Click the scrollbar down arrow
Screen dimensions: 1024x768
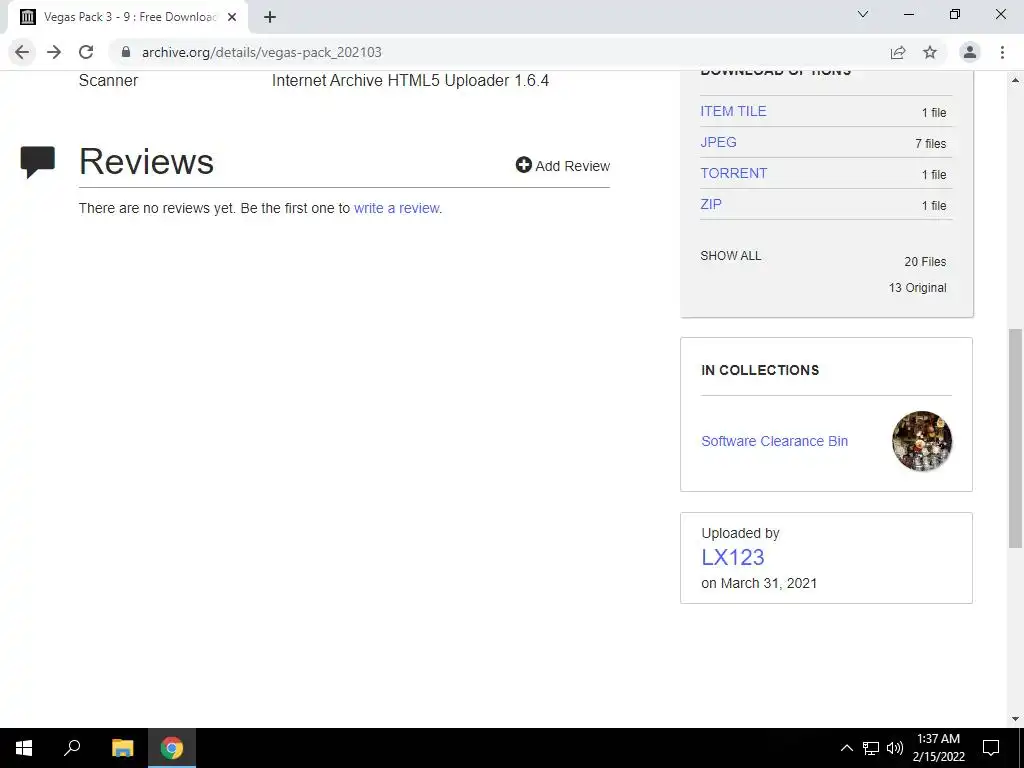(x=1015, y=719)
